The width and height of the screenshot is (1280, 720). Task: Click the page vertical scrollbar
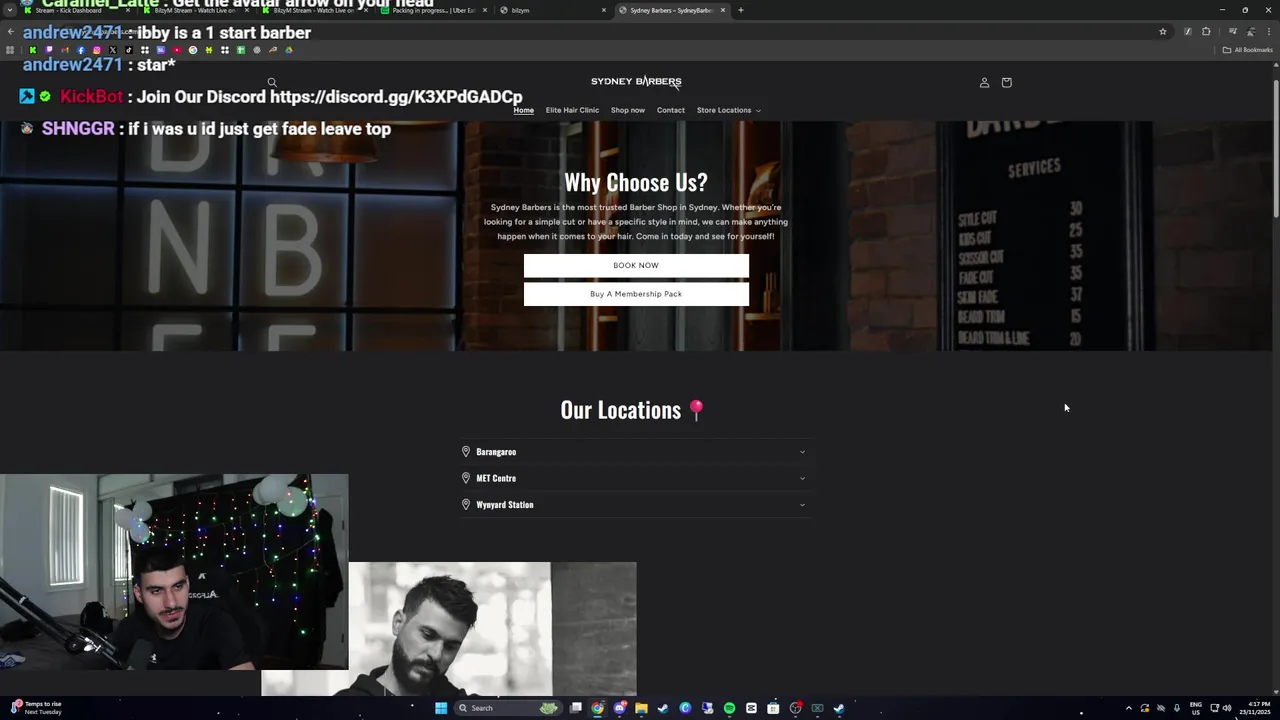click(1275, 150)
